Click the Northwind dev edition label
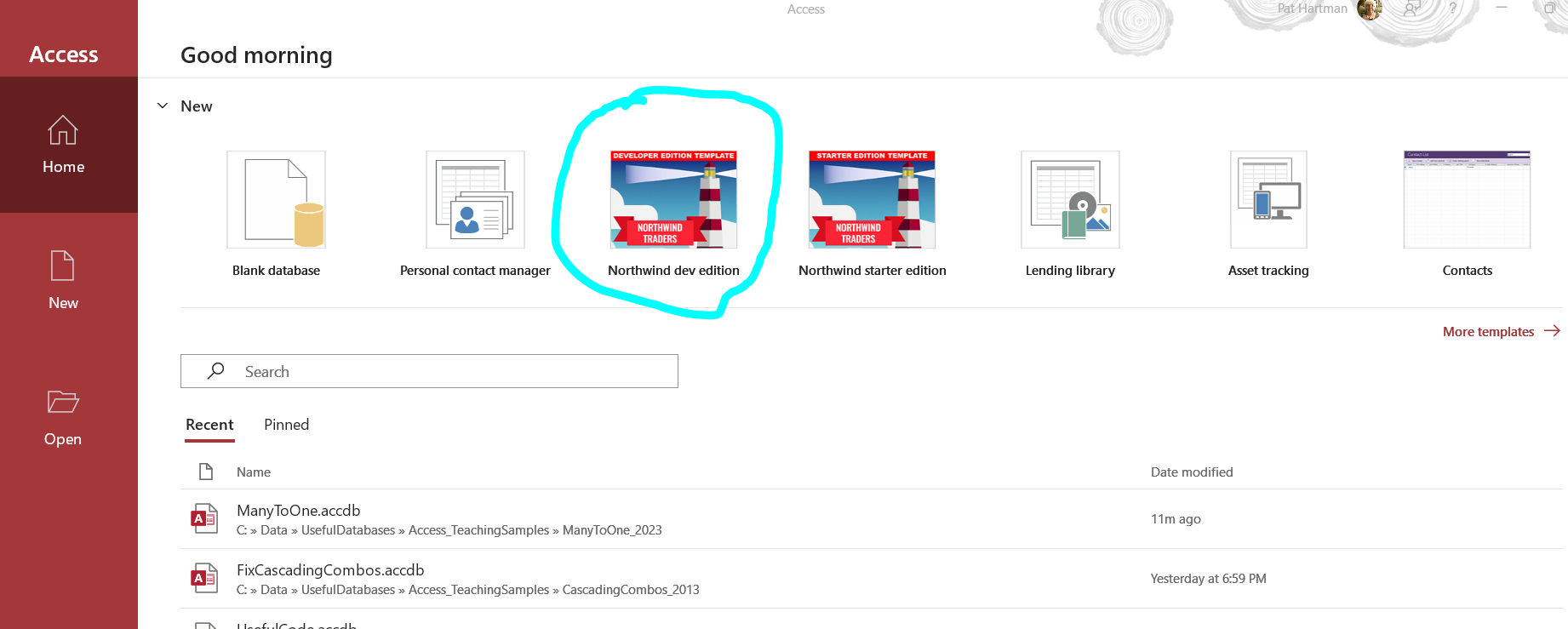This screenshot has height=629, width=1568. [x=673, y=271]
